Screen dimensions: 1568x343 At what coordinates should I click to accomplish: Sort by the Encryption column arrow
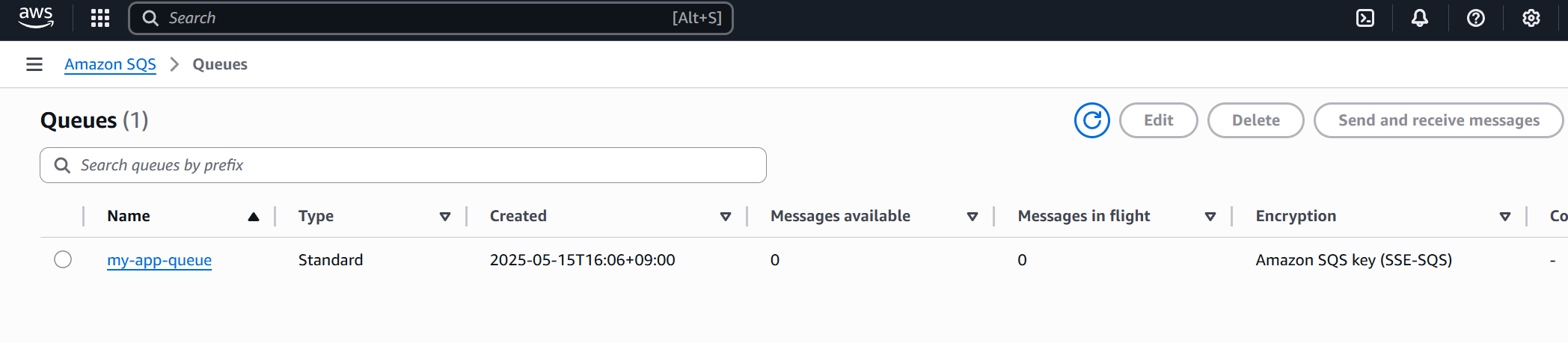(1505, 217)
